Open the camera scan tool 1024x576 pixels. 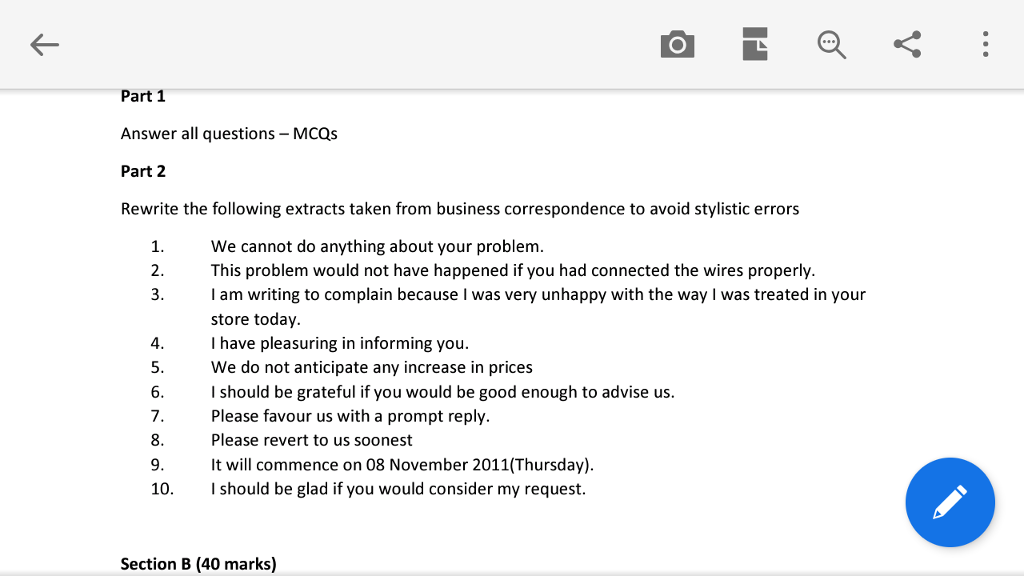[x=677, y=44]
